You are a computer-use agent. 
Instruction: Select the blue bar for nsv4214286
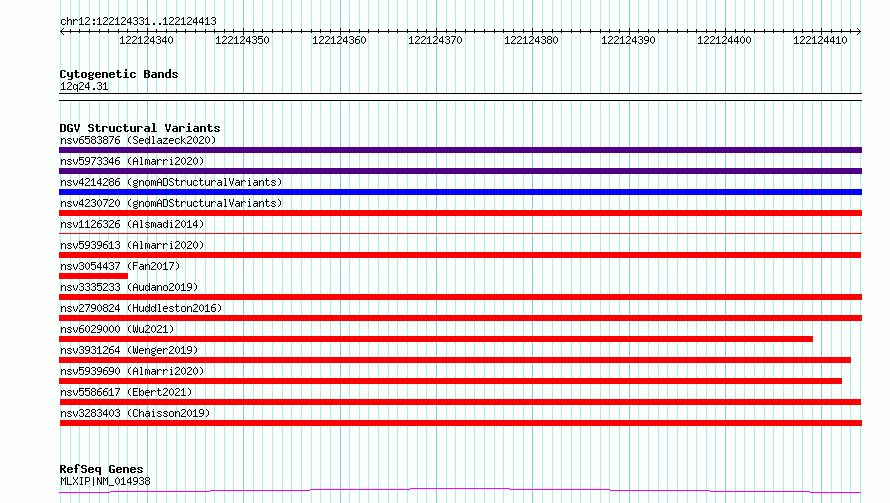460,192
